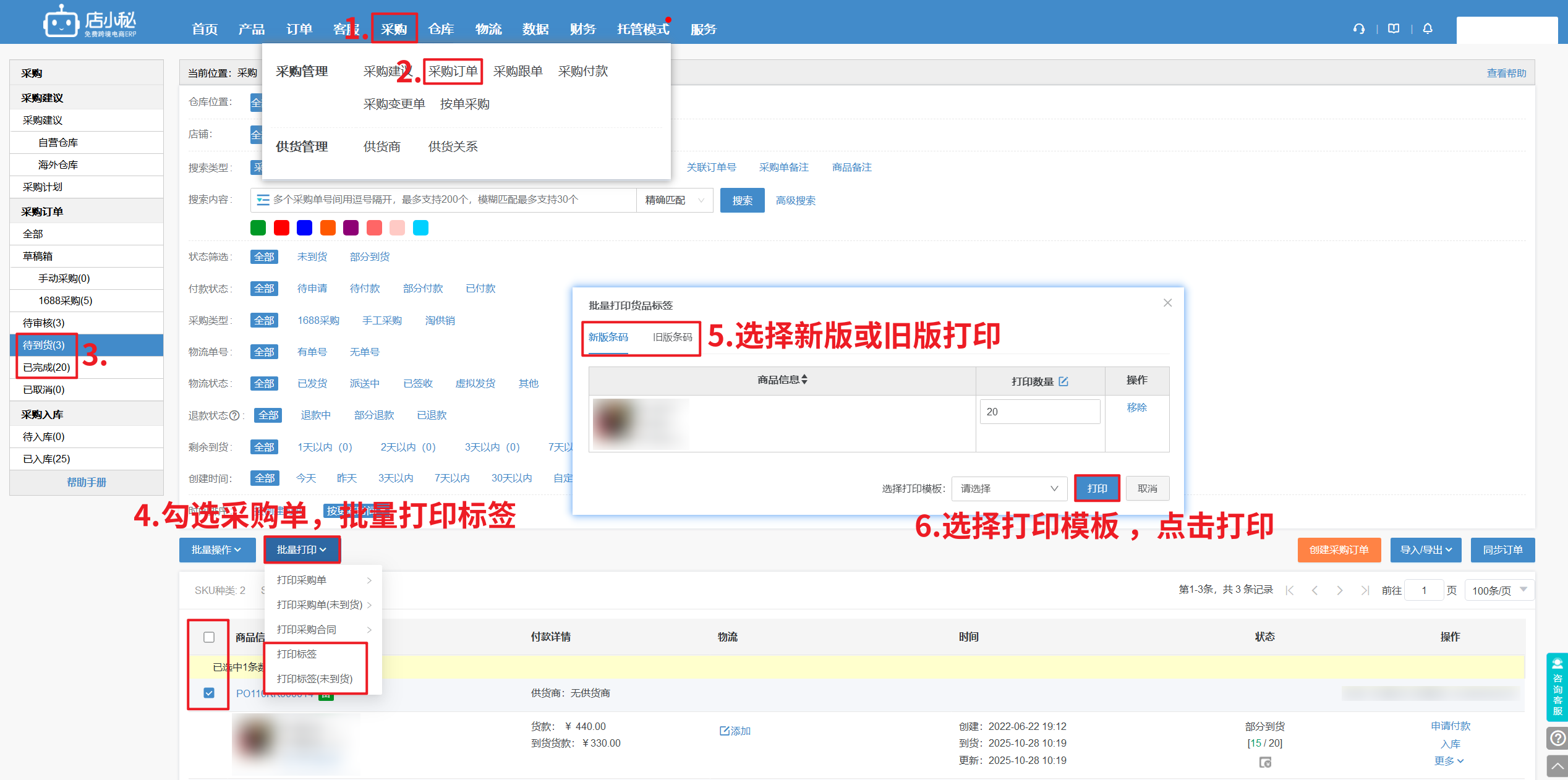This screenshot has height=780, width=1568.
Task: Uncheck the selected purchase order checkbox
Action: pyautogui.click(x=209, y=693)
